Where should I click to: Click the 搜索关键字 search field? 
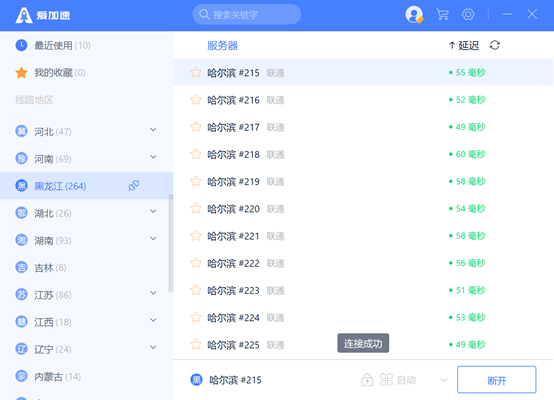pyautogui.click(x=247, y=14)
